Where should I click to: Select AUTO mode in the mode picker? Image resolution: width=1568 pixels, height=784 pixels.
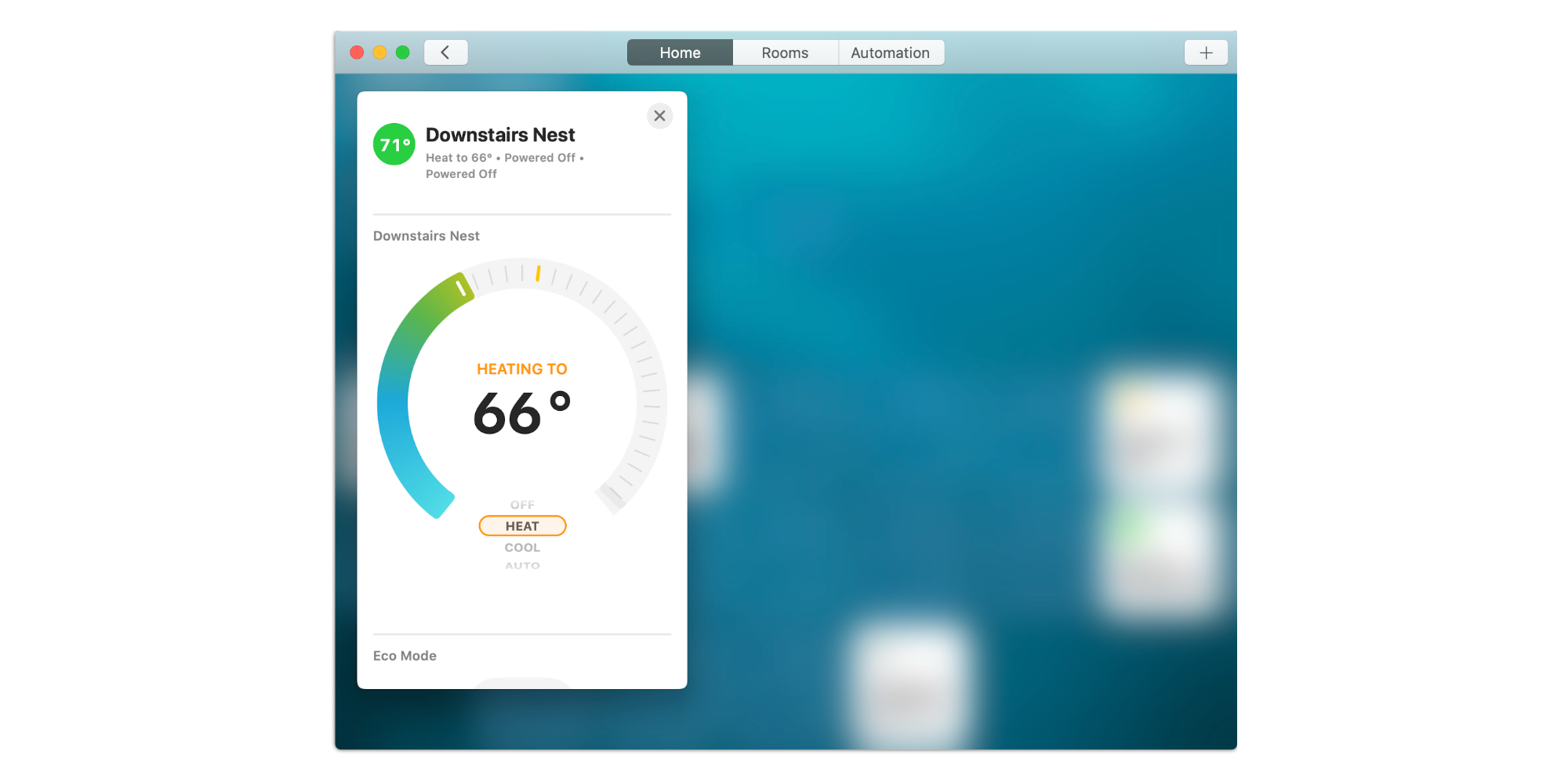click(522, 565)
